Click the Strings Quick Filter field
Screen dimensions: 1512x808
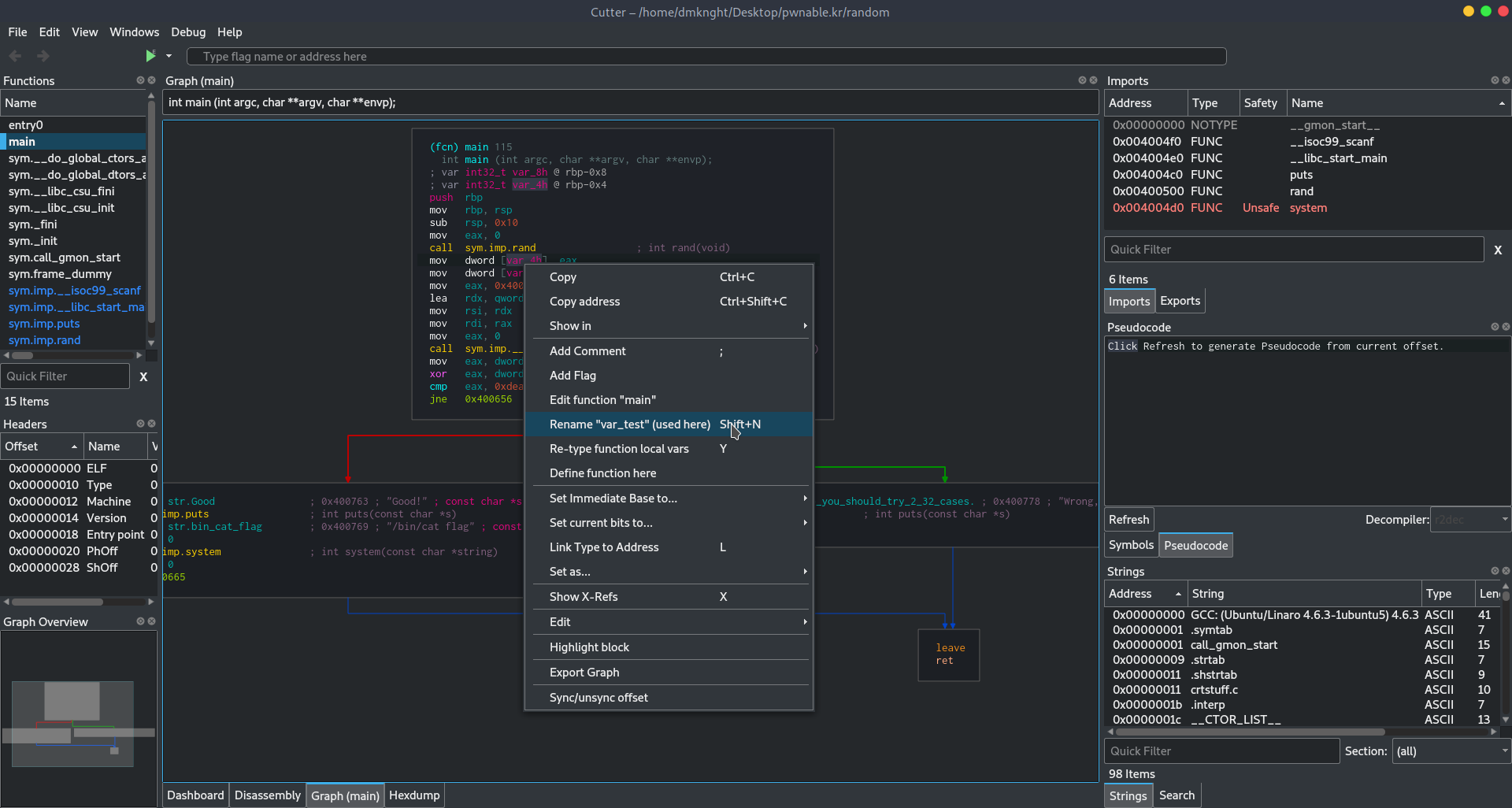(x=1221, y=751)
